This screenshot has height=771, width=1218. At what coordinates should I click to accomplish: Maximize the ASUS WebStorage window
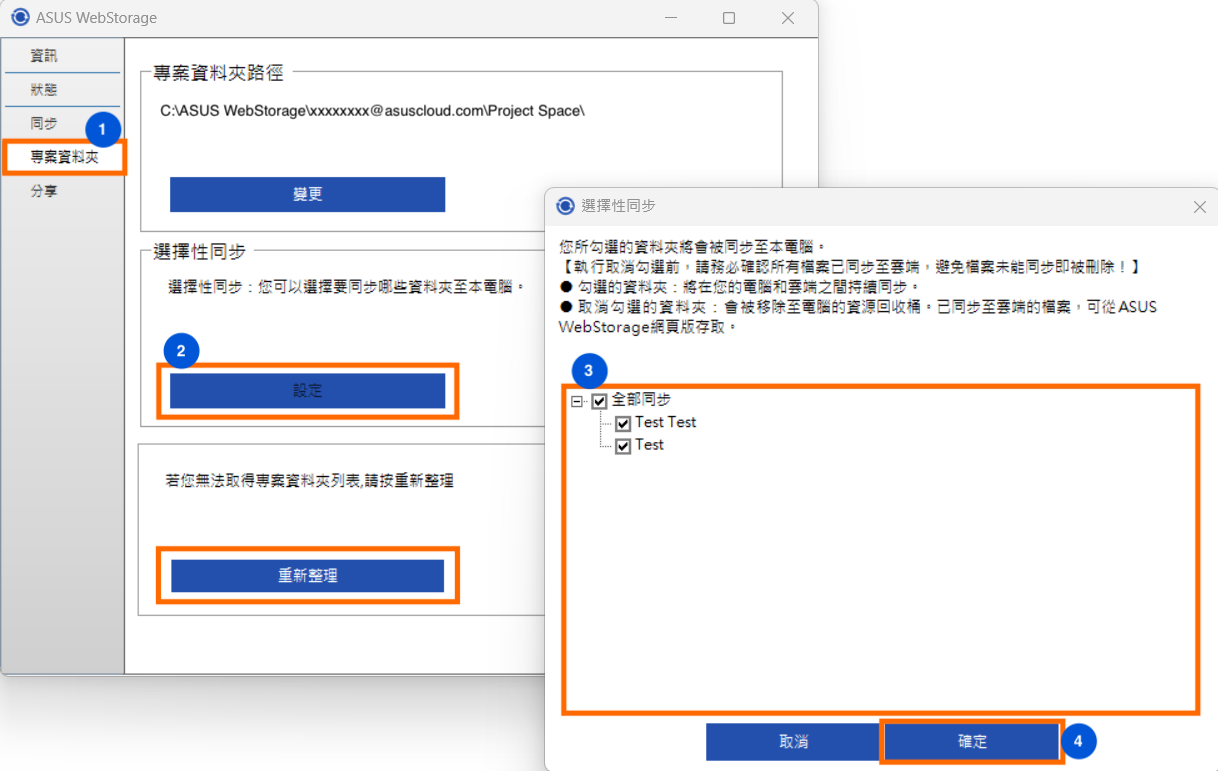click(729, 18)
